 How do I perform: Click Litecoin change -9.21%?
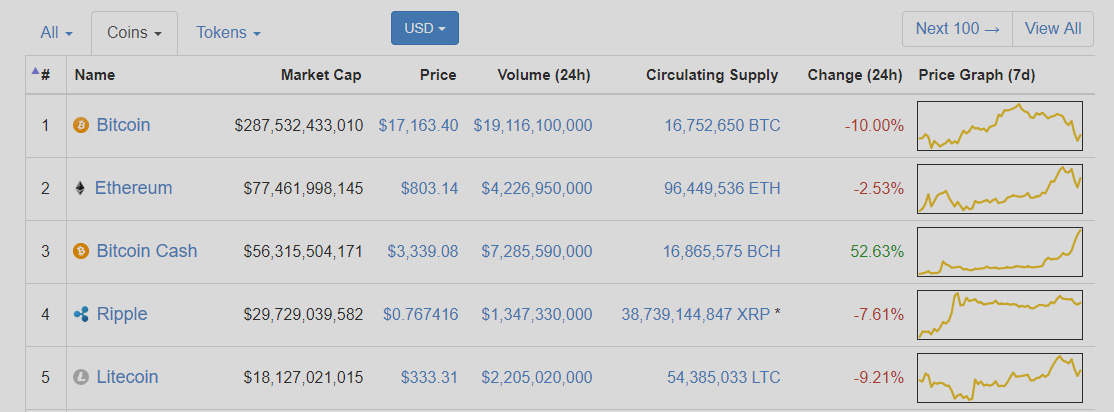[x=879, y=377]
